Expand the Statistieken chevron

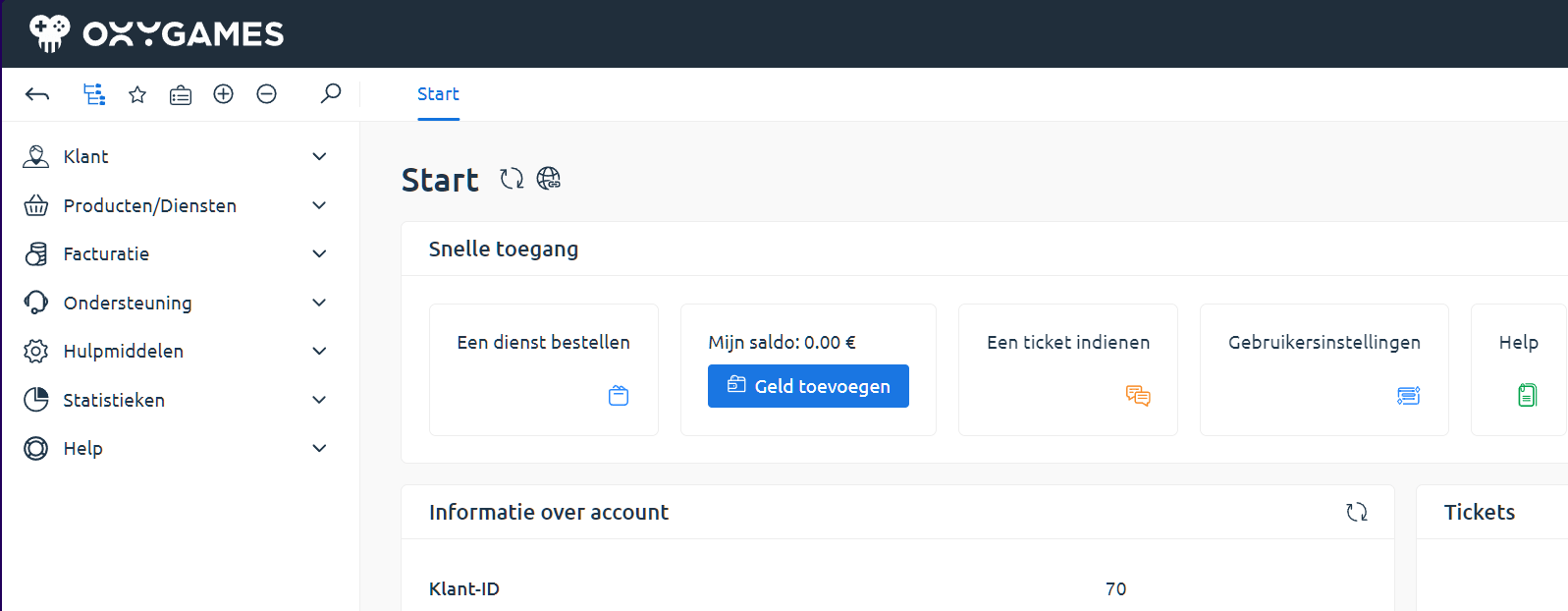pyautogui.click(x=319, y=400)
